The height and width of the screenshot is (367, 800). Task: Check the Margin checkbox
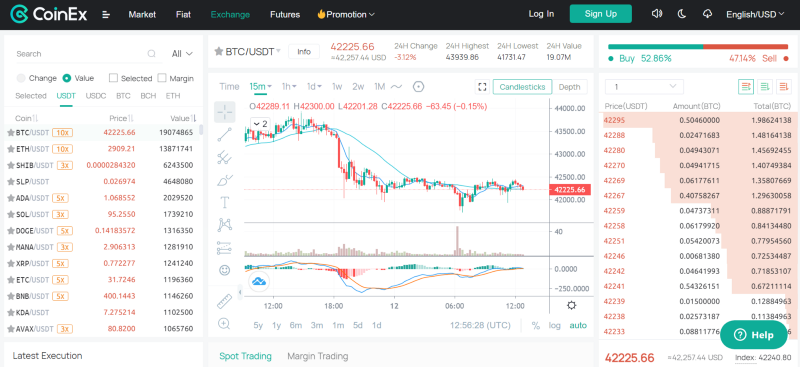click(162, 78)
